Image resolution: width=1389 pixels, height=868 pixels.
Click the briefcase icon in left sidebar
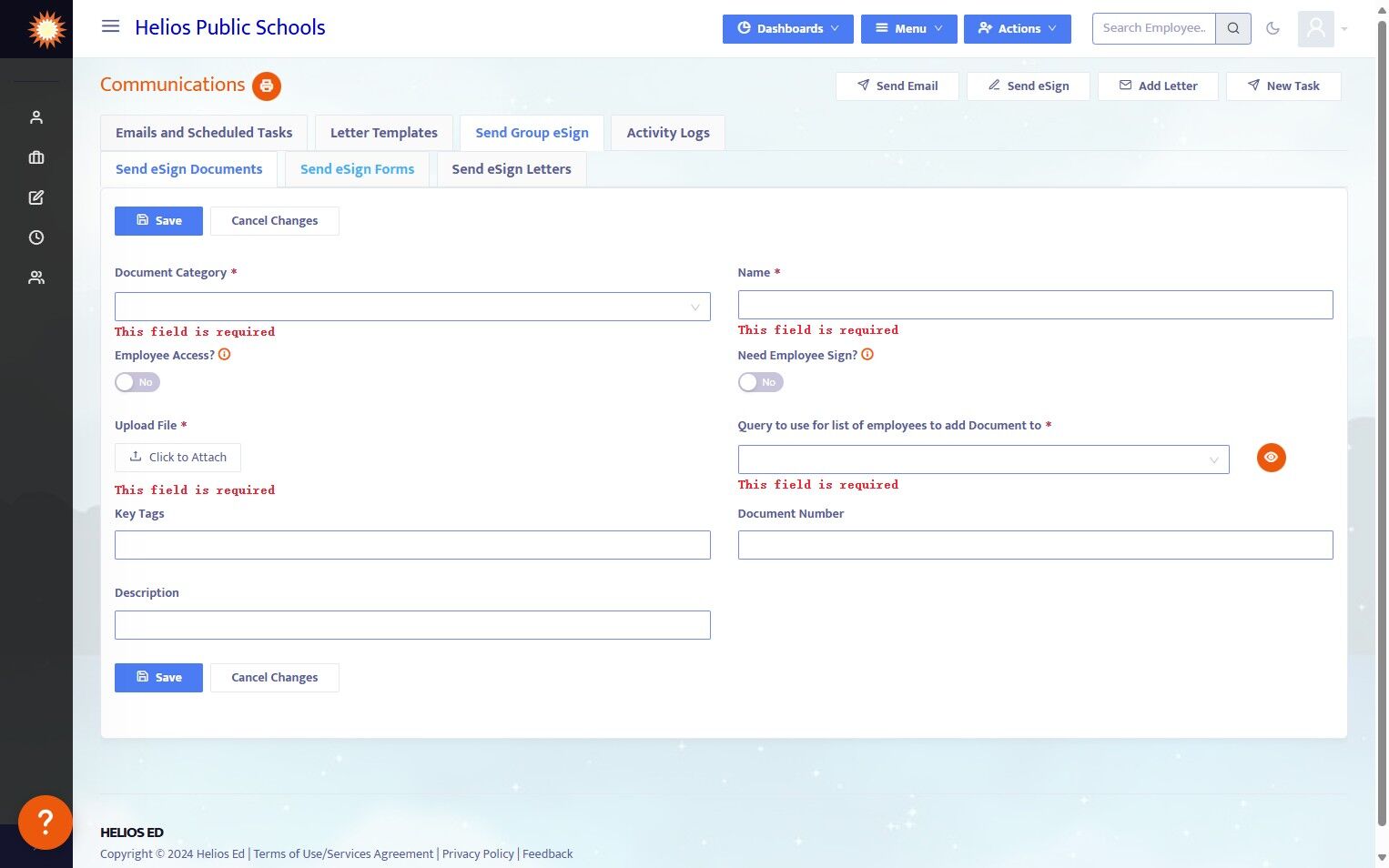(36, 157)
